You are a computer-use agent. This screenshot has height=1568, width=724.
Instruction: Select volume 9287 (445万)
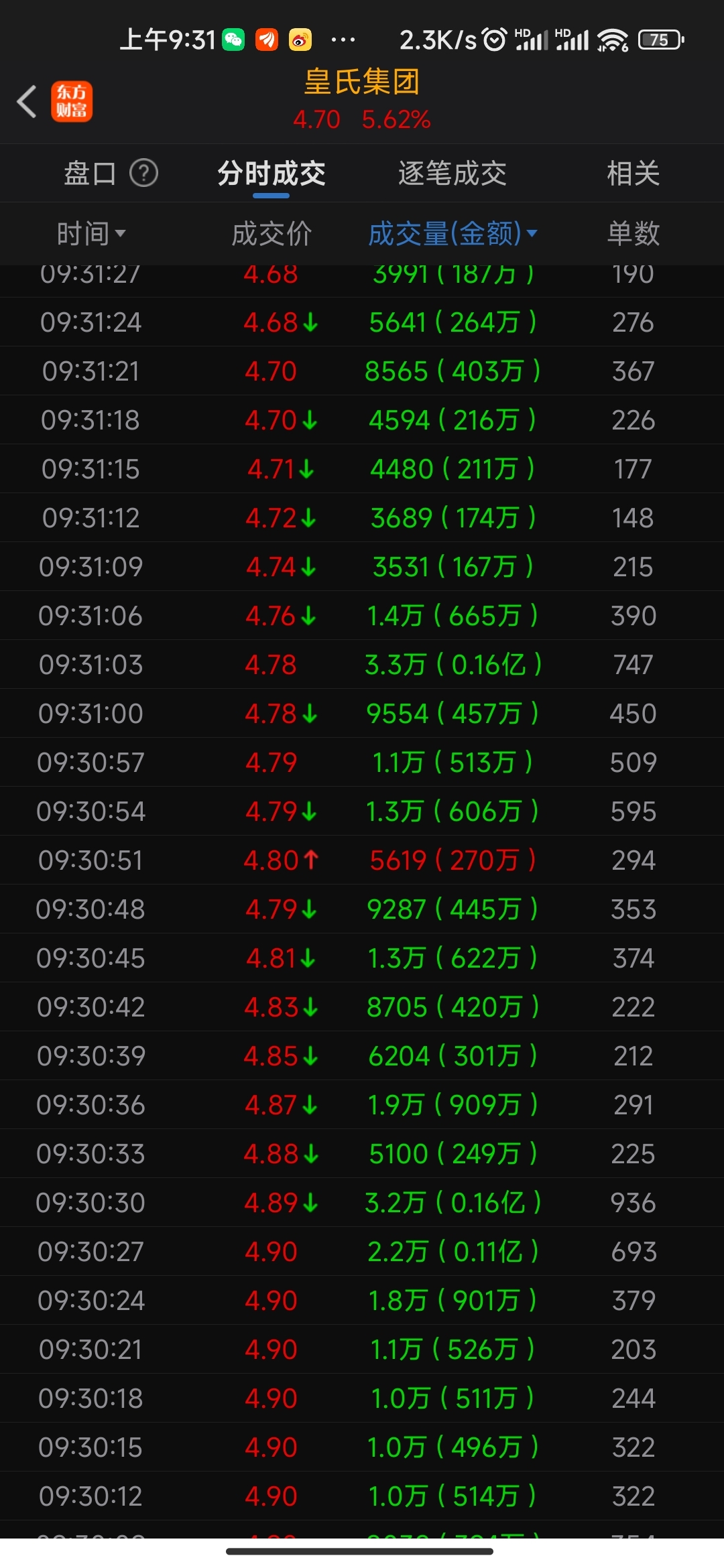452,909
